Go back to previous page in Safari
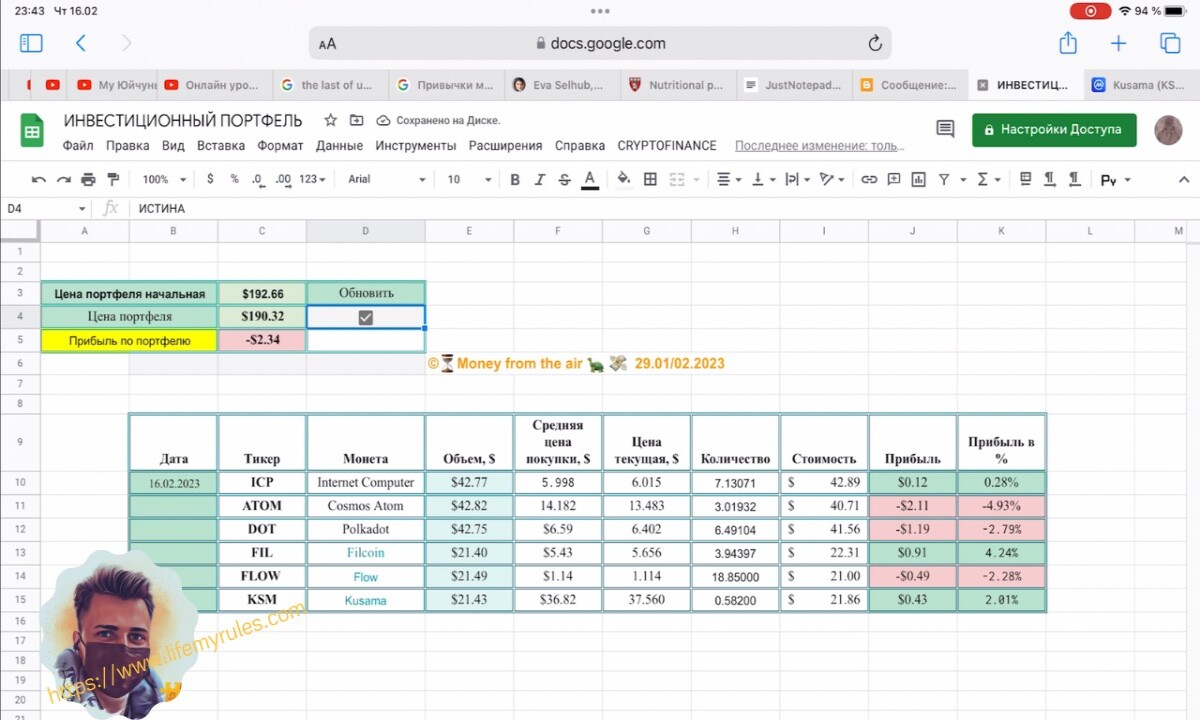Image resolution: width=1200 pixels, height=720 pixels. [81, 43]
